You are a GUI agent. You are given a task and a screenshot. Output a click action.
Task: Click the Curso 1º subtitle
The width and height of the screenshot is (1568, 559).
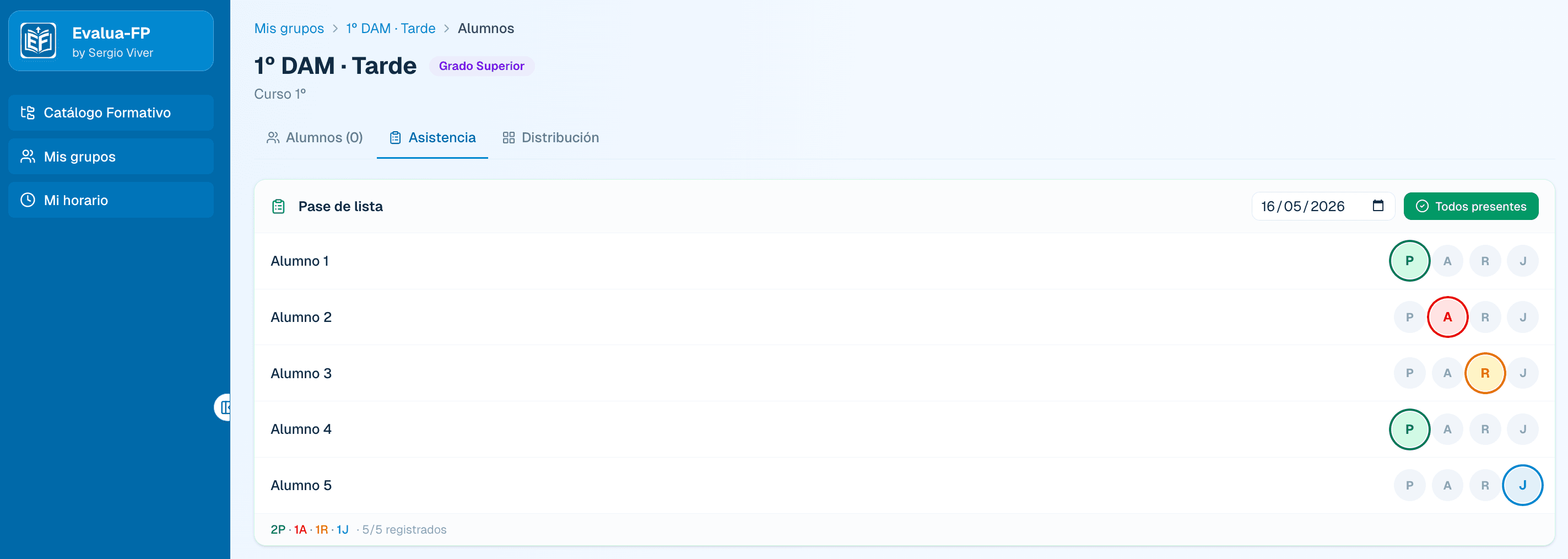[x=280, y=94]
